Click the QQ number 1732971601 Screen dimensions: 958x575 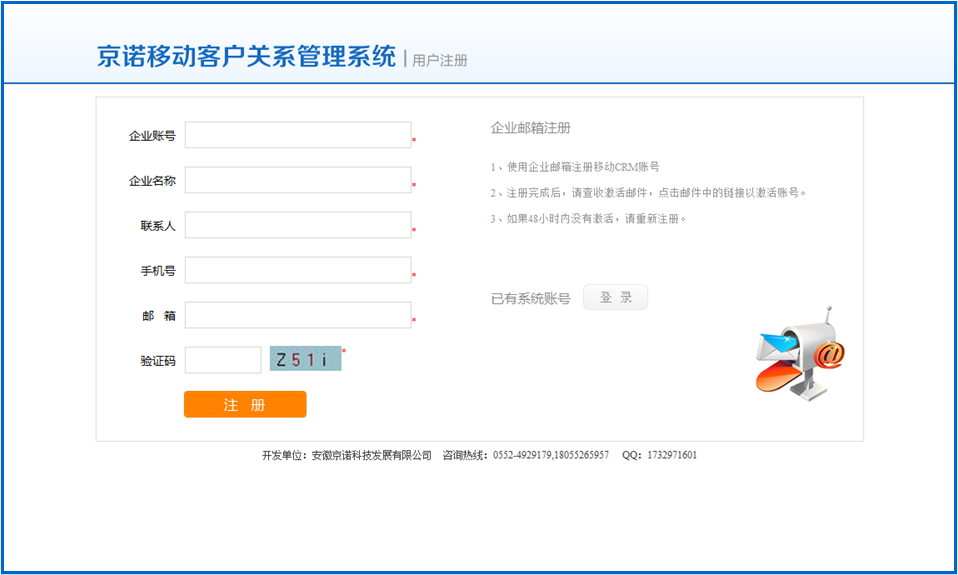(672, 455)
